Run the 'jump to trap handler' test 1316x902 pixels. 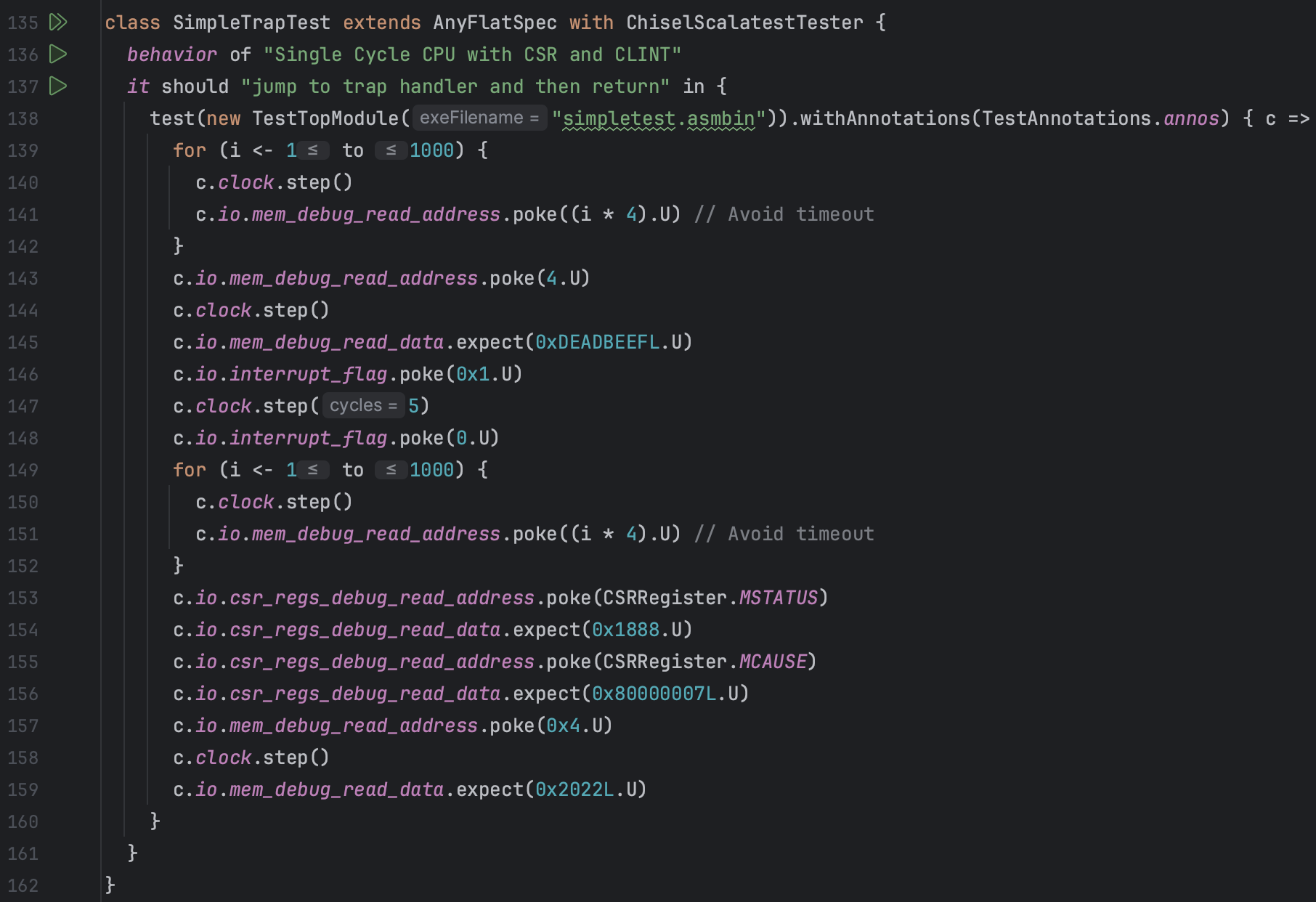tap(58, 86)
